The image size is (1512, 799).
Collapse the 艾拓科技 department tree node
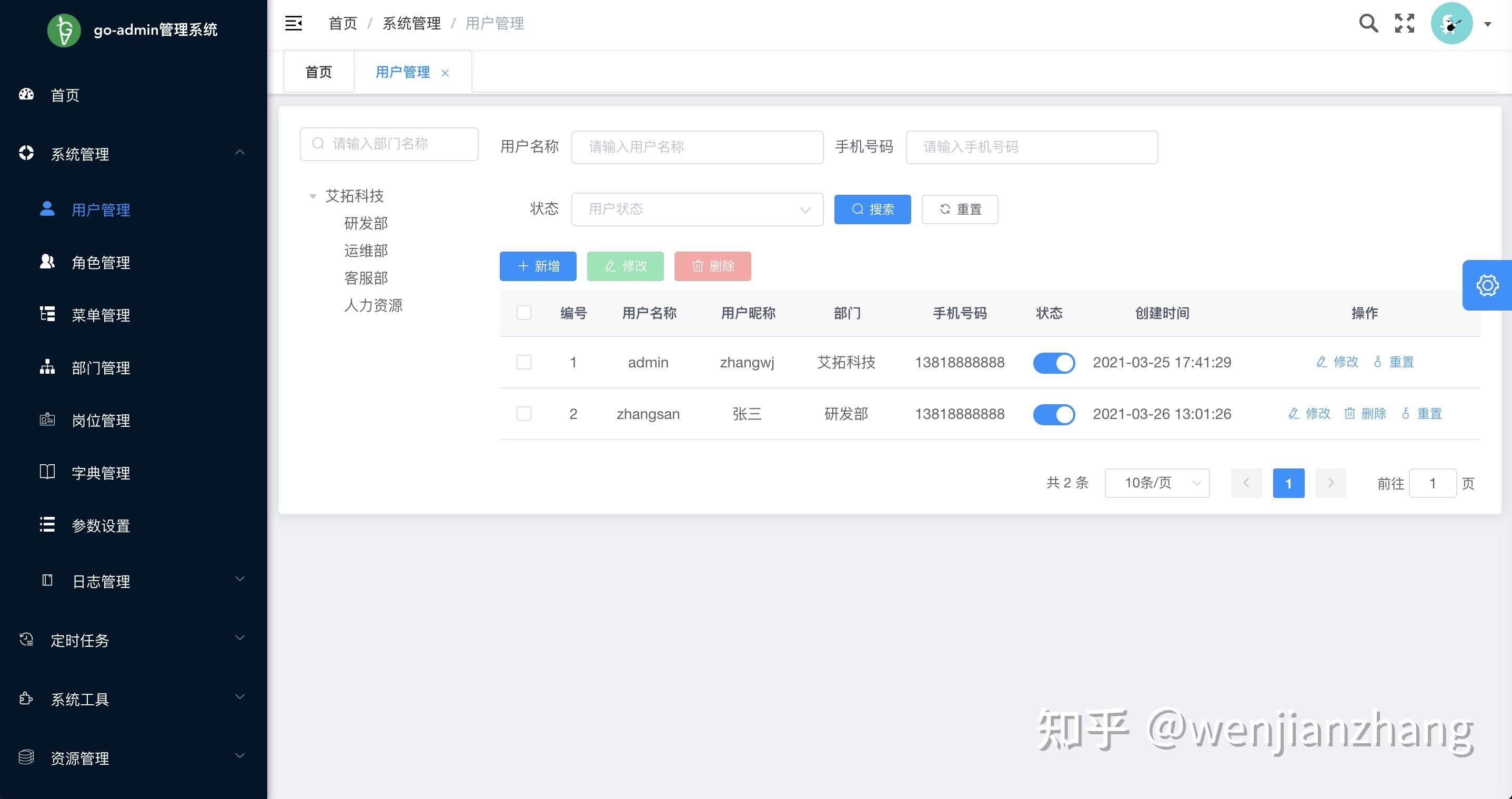click(313, 196)
